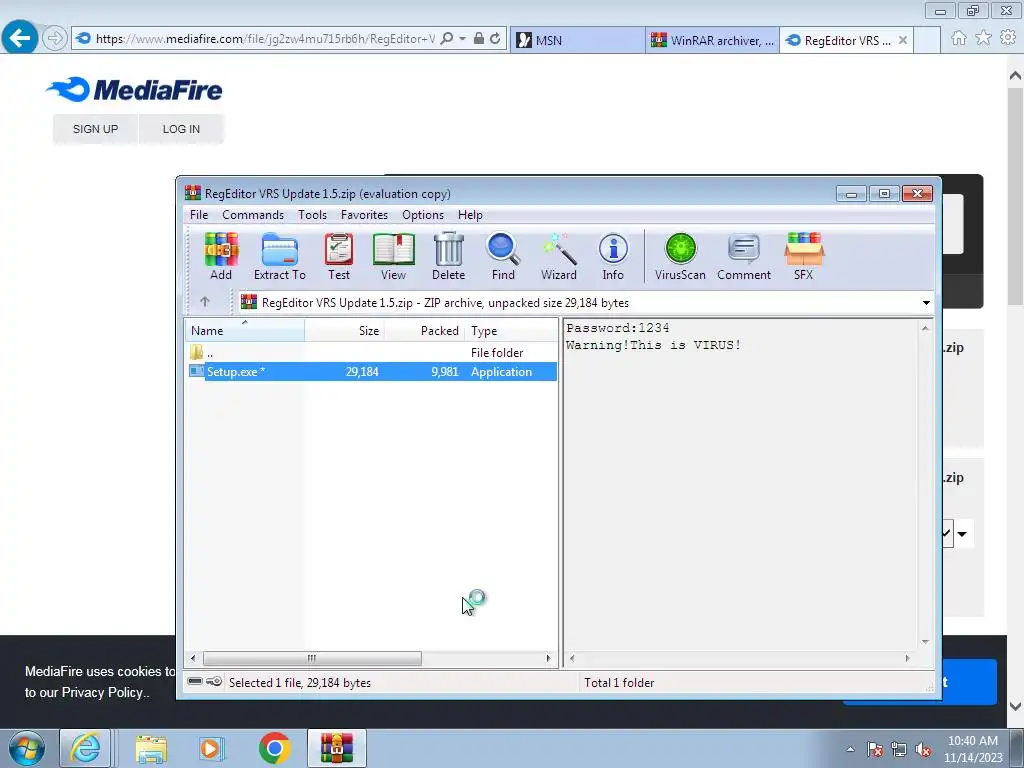Open the Tools menu

coord(312,215)
